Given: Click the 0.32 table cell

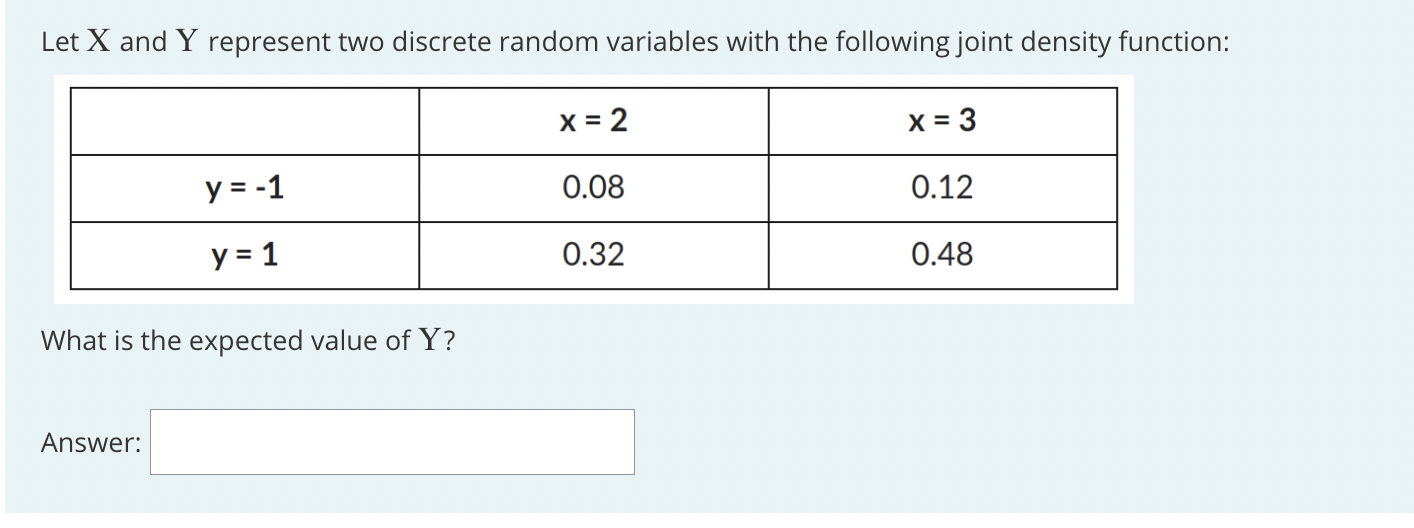Looking at the screenshot, I should (x=594, y=256).
